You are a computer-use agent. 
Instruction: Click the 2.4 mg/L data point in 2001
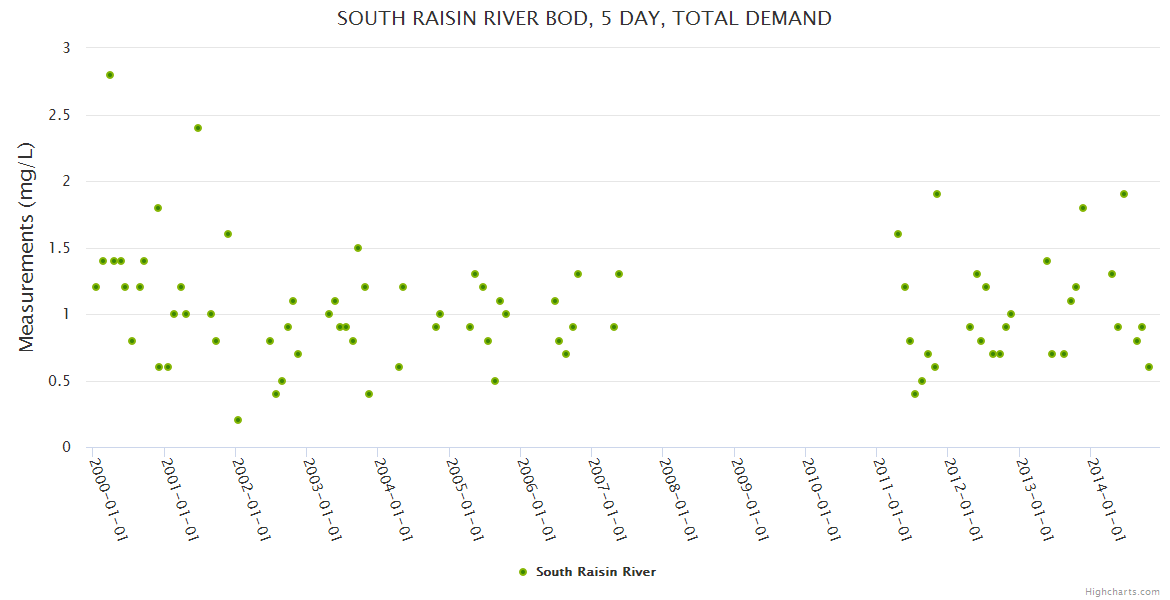pos(198,128)
